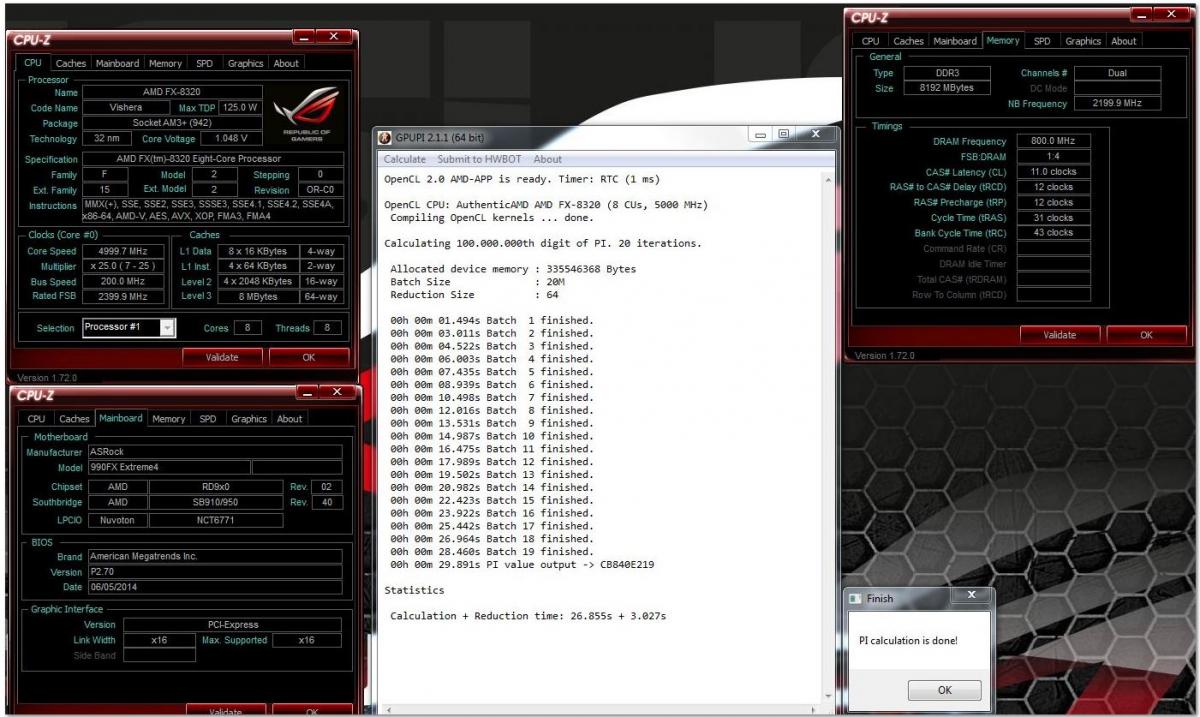Open CPU tab in Mainboard CPU-Z window
The image size is (1200, 717).
[x=36, y=419]
